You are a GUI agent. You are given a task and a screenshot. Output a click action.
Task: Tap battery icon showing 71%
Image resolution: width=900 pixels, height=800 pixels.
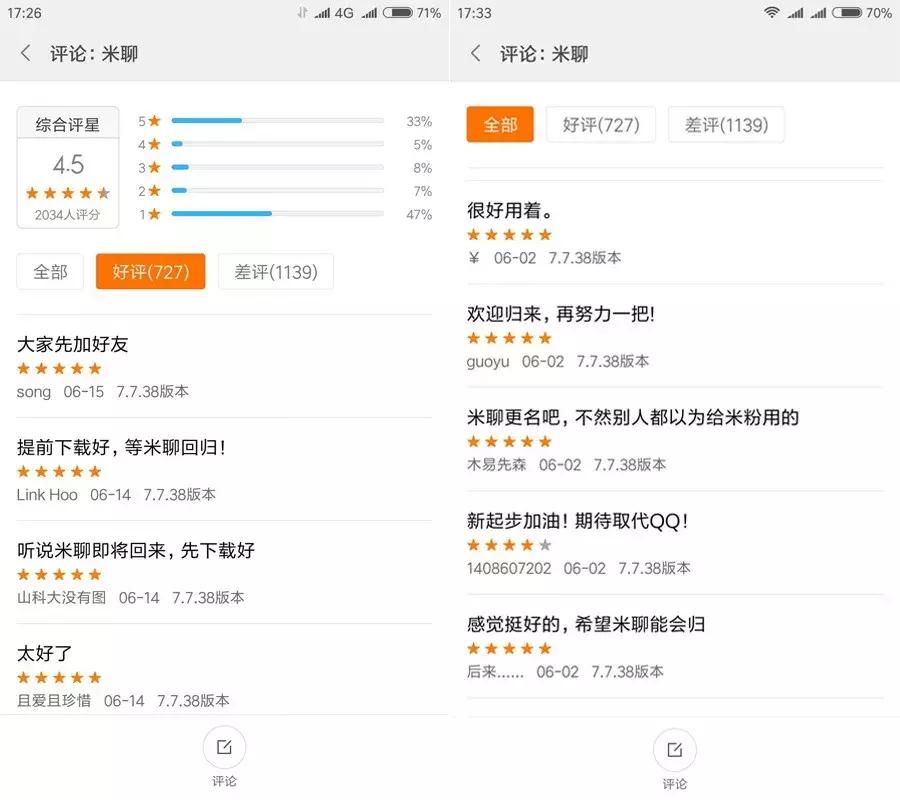click(x=398, y=13)
